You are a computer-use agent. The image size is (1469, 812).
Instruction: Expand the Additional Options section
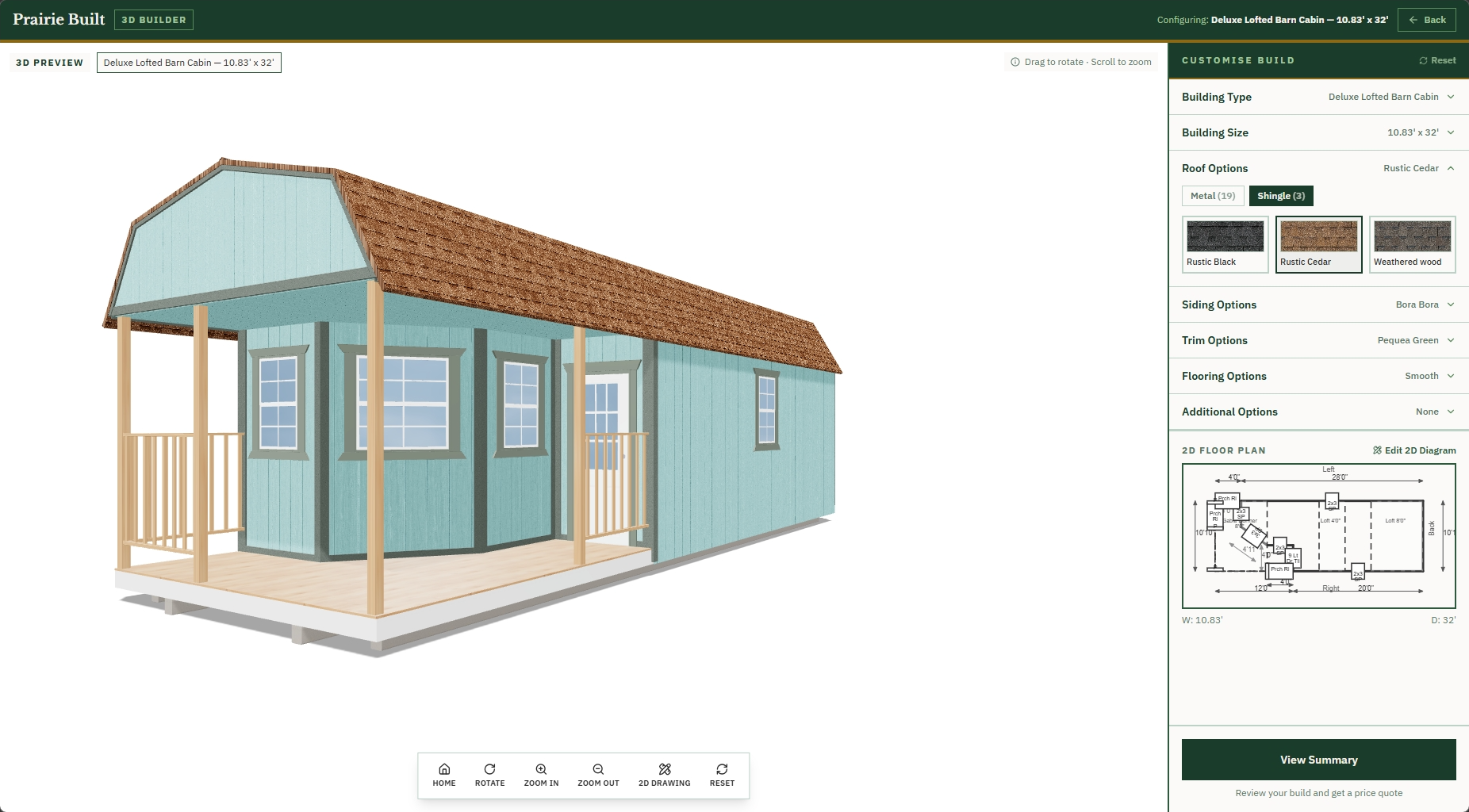1318,412
